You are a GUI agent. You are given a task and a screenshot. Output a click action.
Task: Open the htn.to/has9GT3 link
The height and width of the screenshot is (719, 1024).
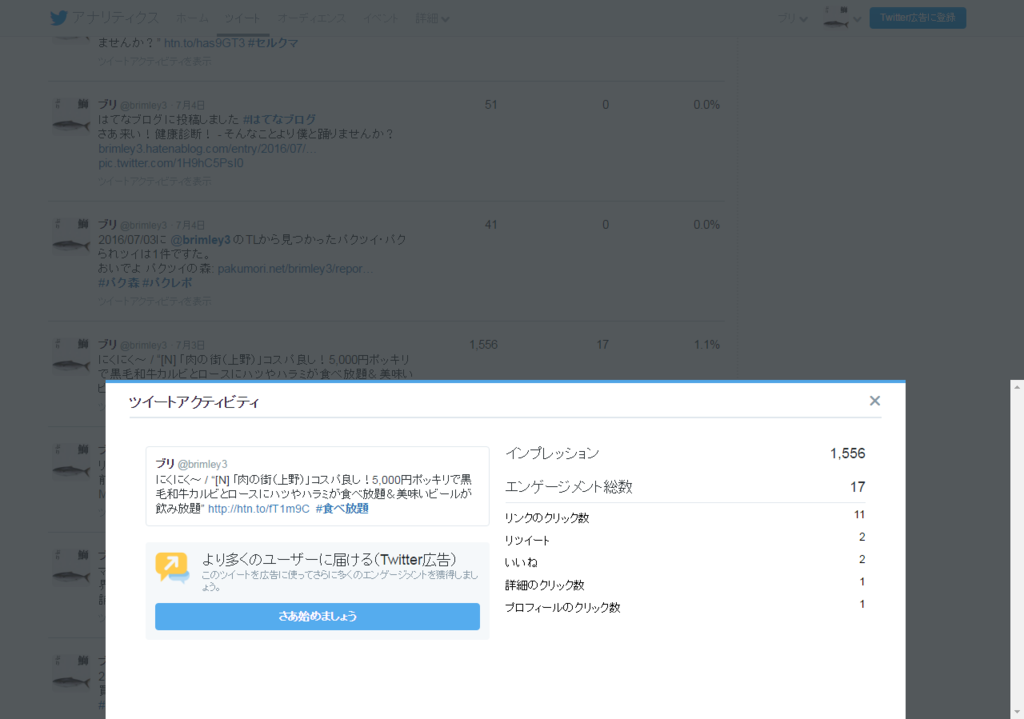(204, 43)
